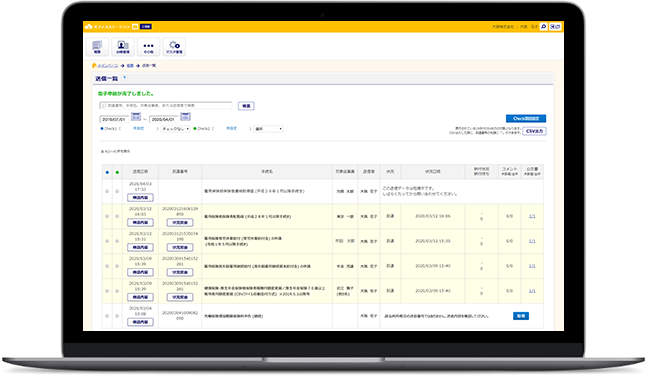Click the search button beside search box
This screenshot has width=652, height=376.
coord(246,106)
